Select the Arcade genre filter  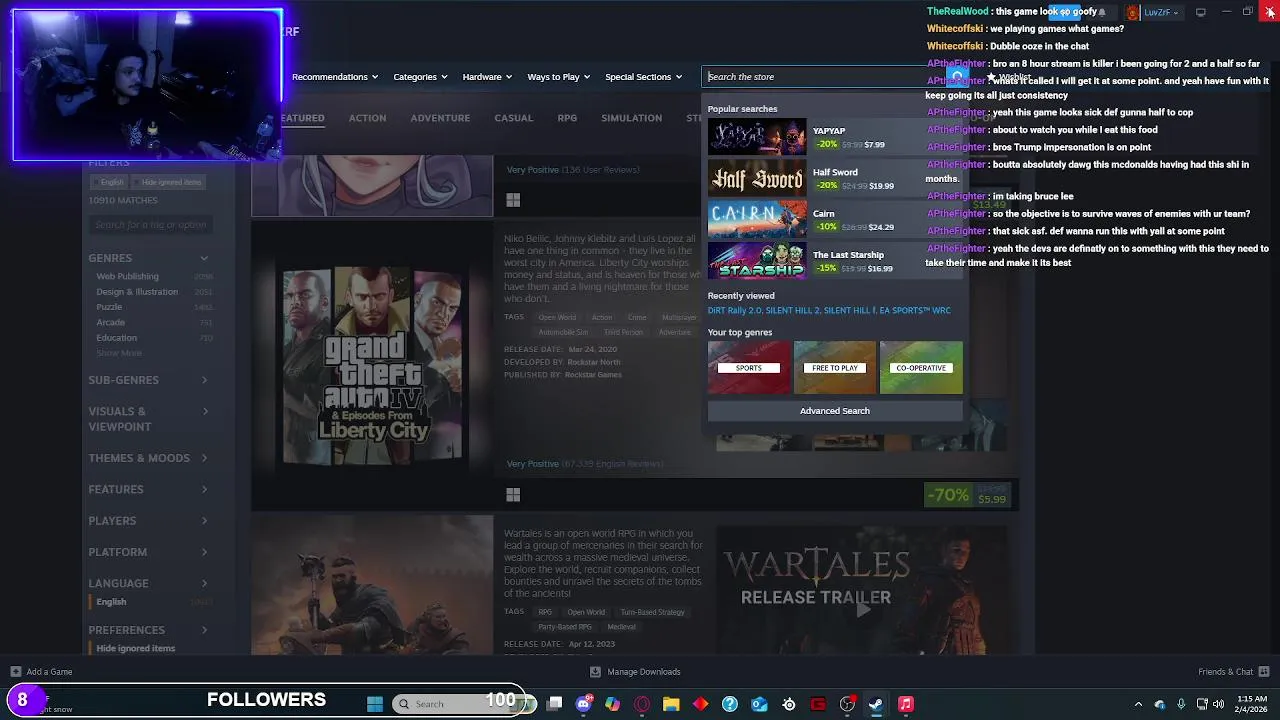tap(111, 322)
